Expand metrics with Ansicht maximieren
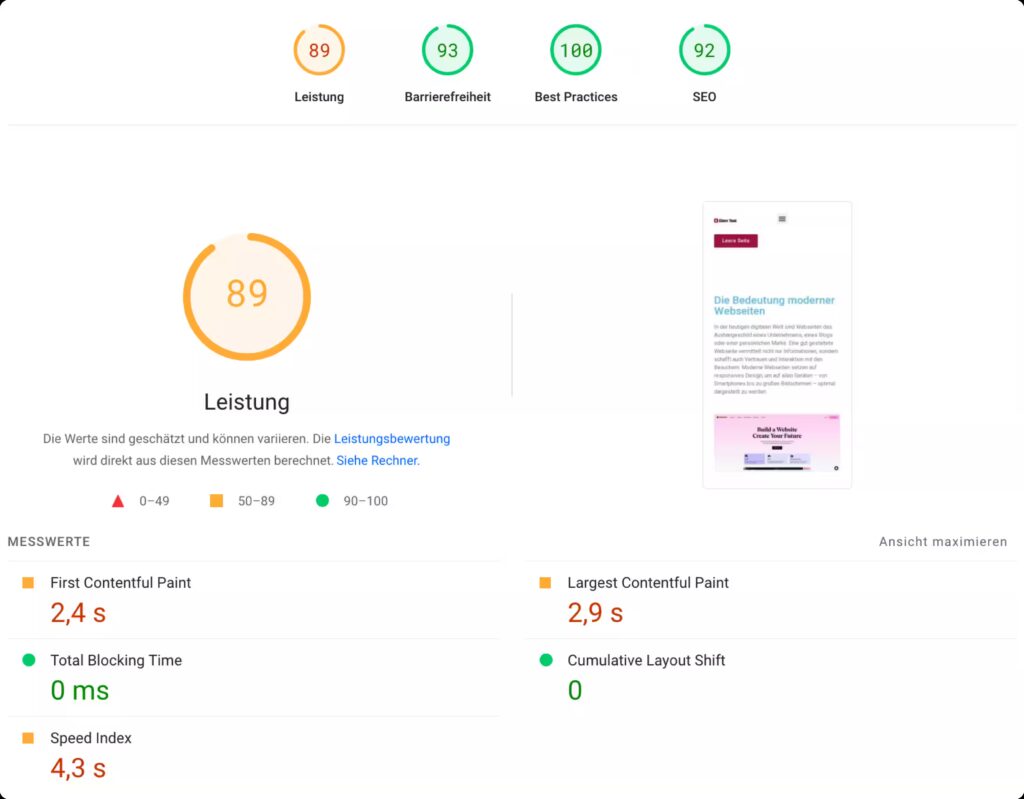The image size is (1024, 799). (943, 542)
